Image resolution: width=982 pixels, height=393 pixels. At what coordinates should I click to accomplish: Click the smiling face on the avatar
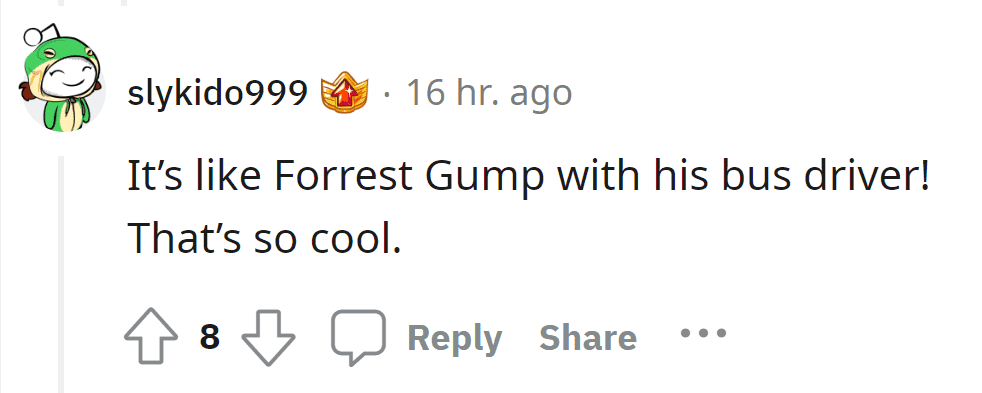coord(66,79)
